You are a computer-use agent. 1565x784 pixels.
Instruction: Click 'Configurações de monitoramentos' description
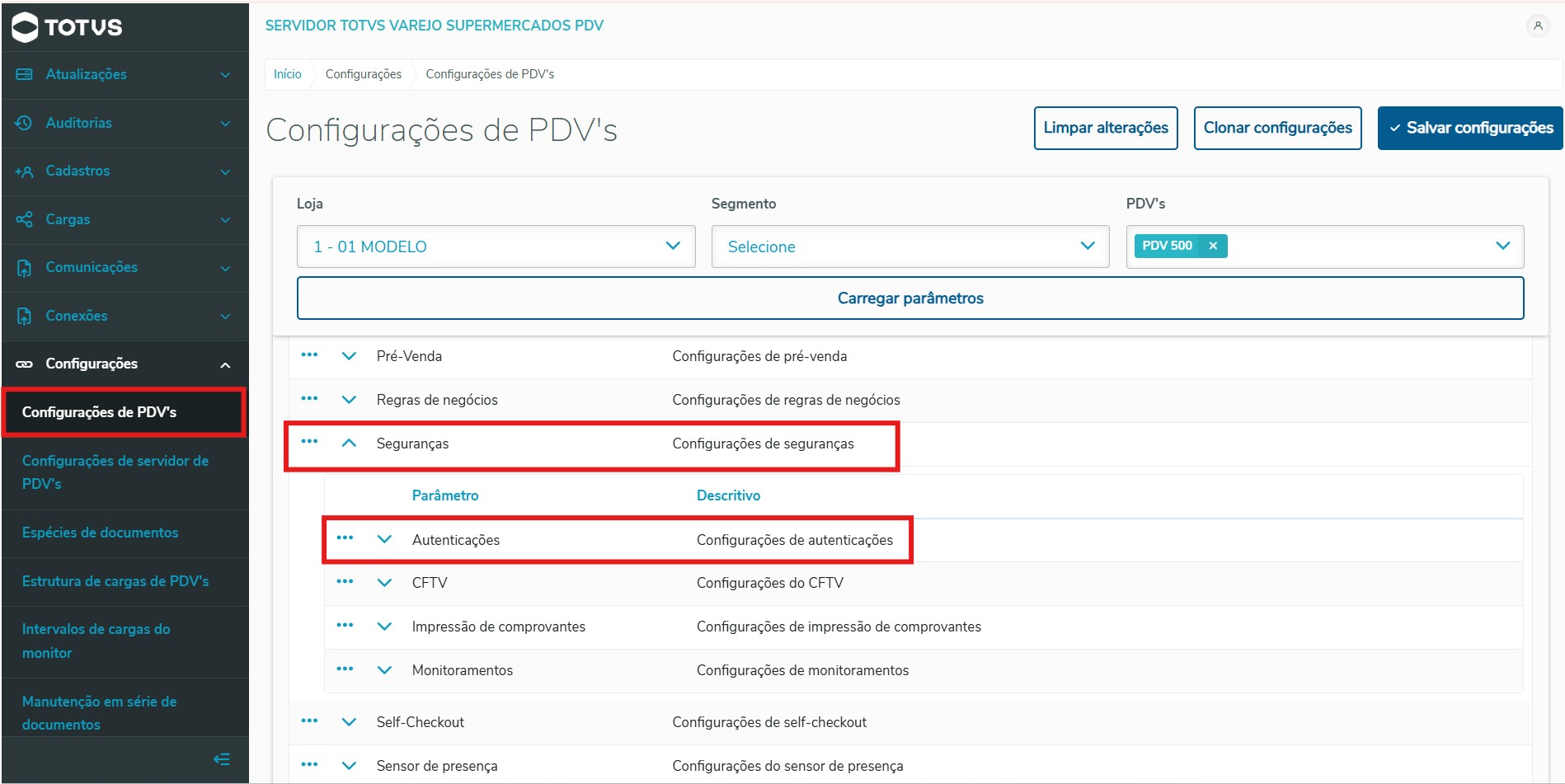pyautogui.click(x=802, y=670)
